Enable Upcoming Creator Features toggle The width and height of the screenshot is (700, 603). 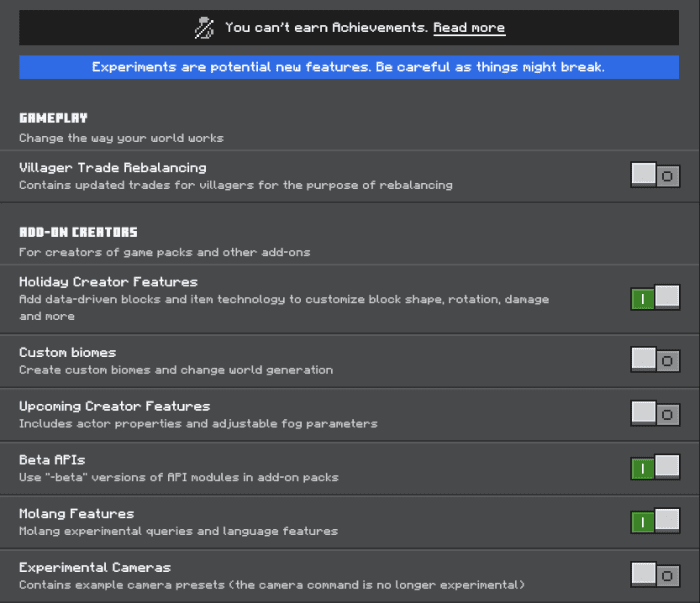click(x=655, y=413)
